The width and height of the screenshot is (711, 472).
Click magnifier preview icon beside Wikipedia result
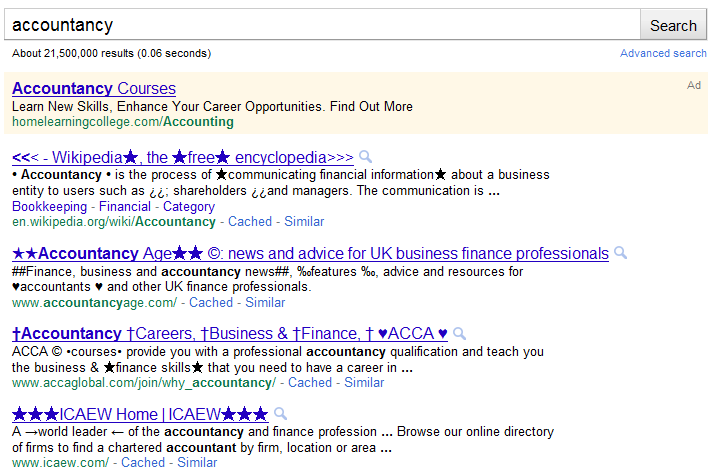coord(365,157)
